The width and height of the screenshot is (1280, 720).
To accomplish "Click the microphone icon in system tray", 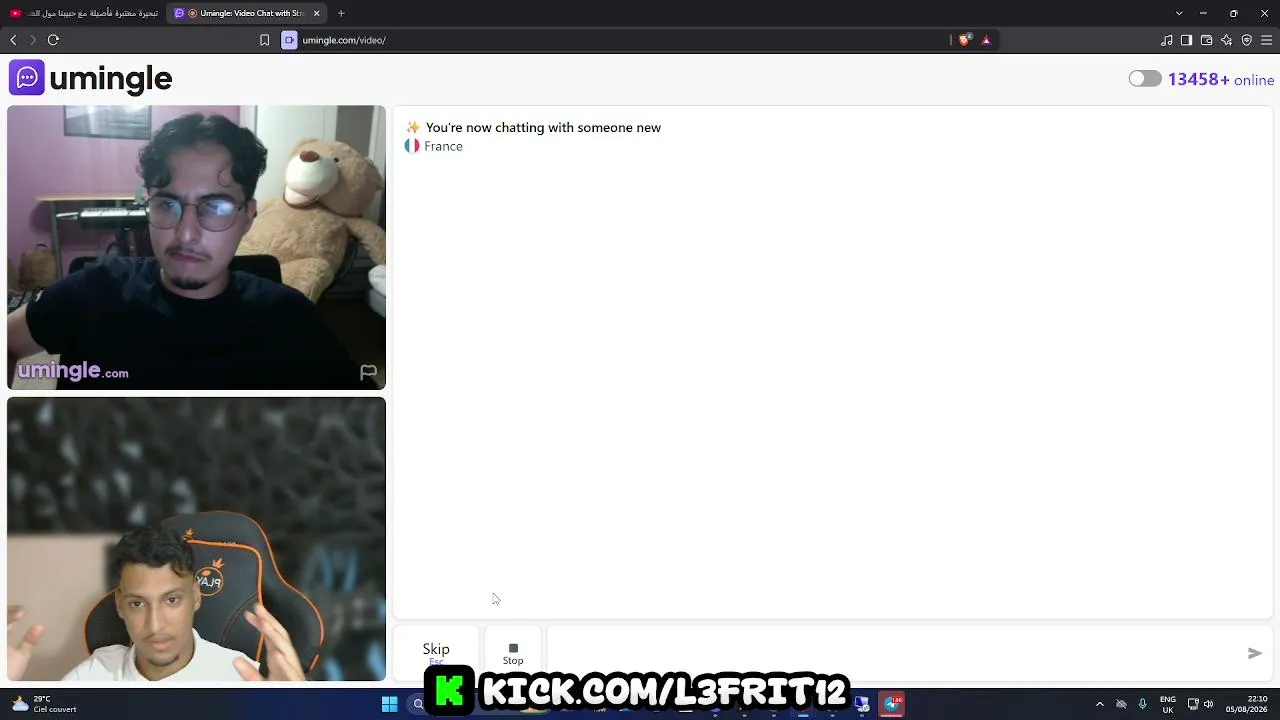I will [x=1142, y=704].
